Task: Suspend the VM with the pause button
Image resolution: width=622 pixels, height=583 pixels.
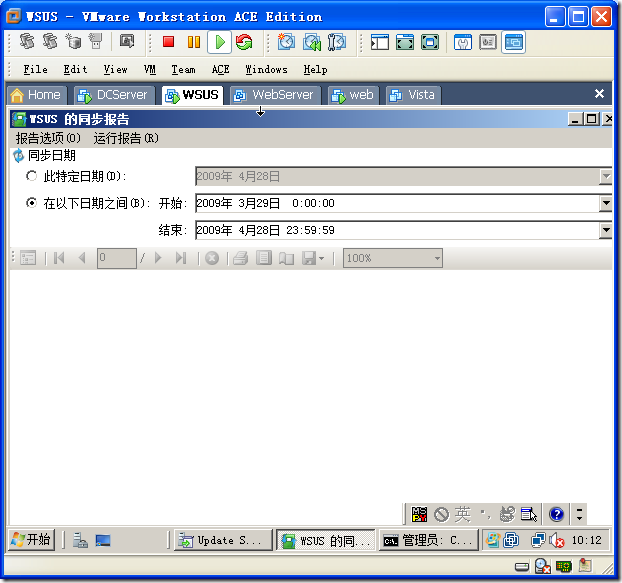Action: [194, 42]
